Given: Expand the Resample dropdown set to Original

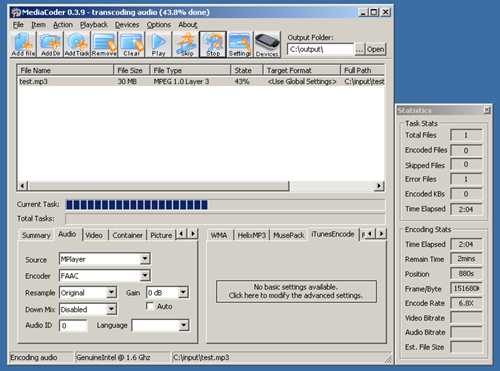Looking at the screenshot, I should [x=112, y=292].
